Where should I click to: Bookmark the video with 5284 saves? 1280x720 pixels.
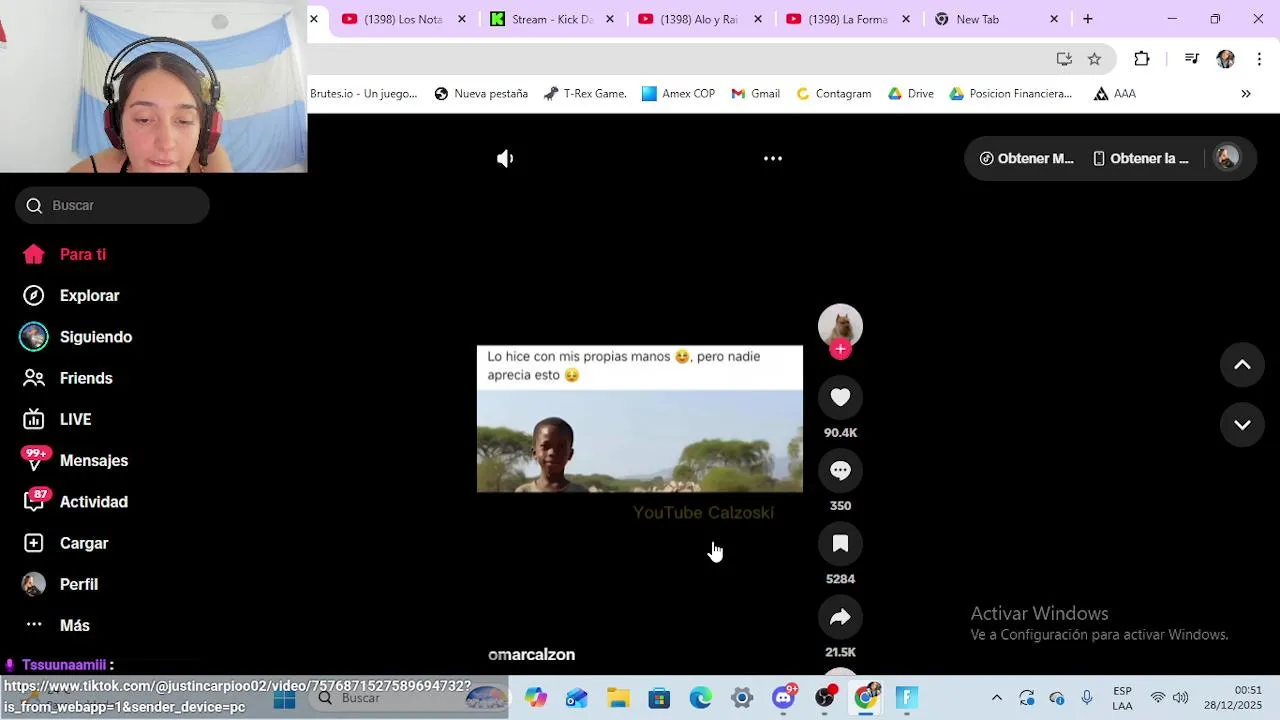[840, 543]
